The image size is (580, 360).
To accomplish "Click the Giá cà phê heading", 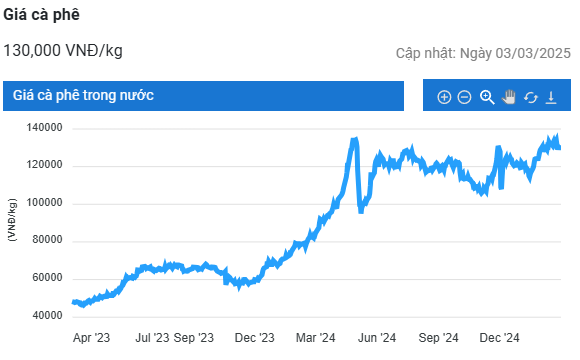I will [x=41, y=15].
